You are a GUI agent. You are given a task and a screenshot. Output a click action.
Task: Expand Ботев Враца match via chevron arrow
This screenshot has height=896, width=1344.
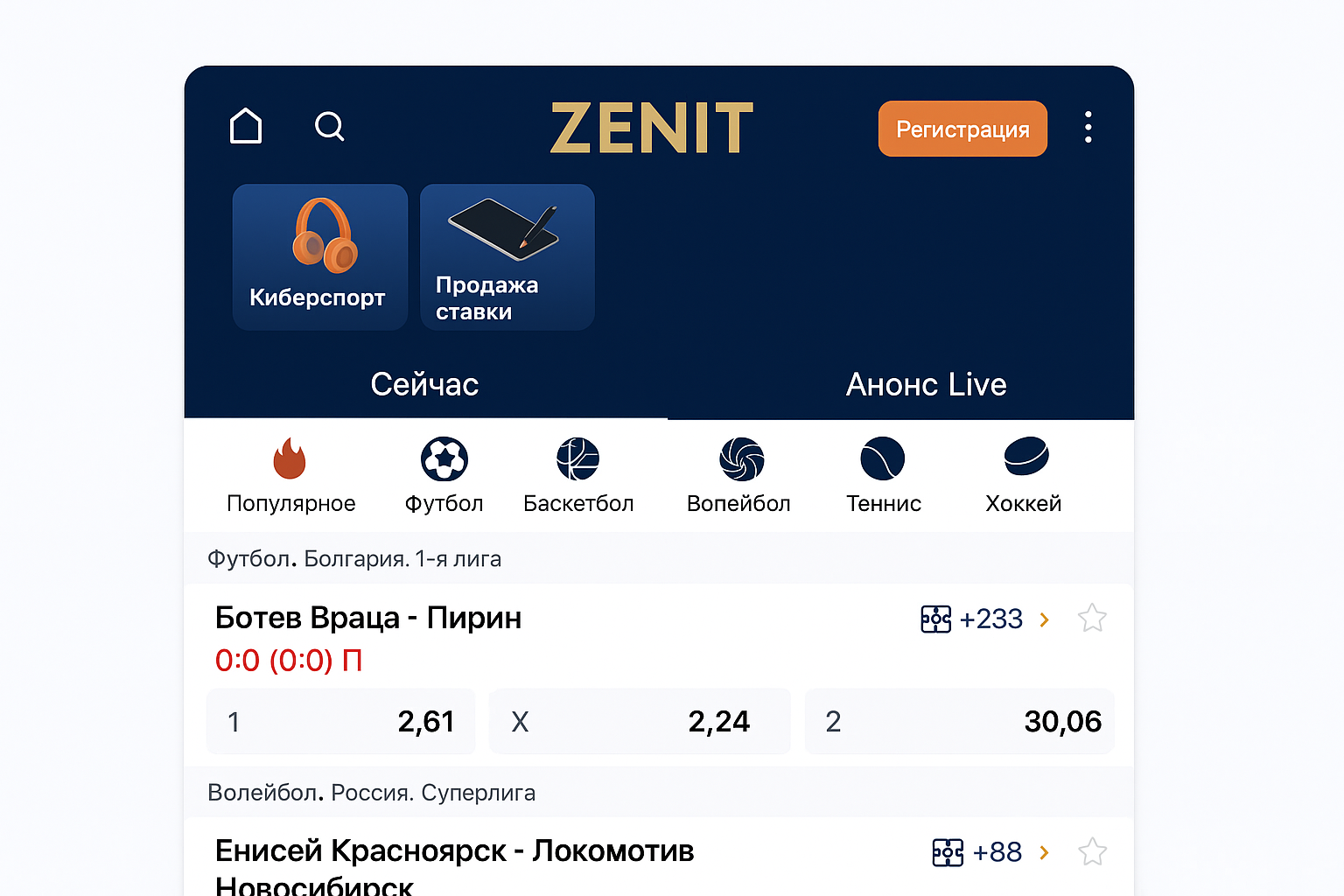(x=1044, y=619)
